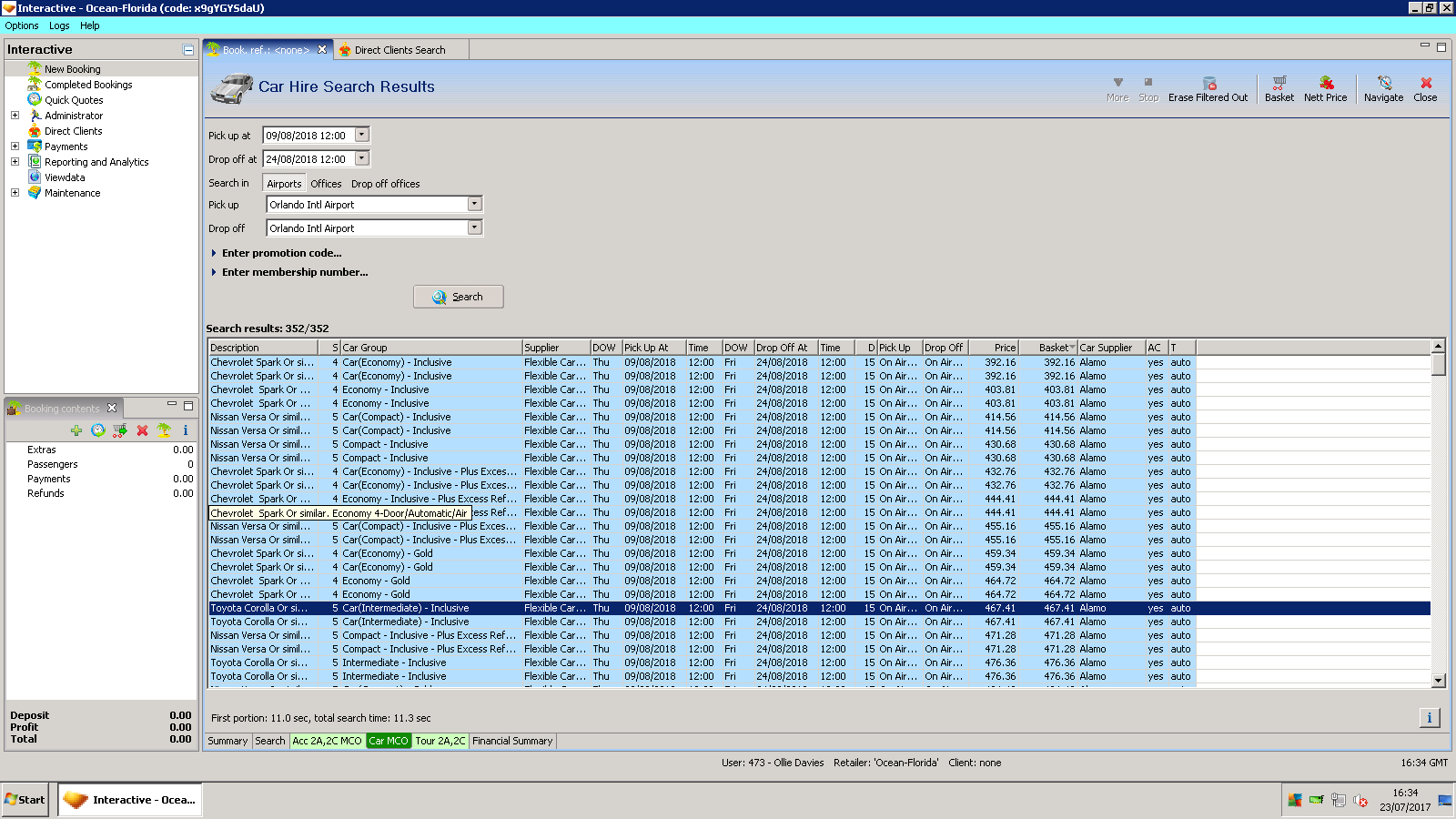Click the info button below search results
Image resolution: width=1456 pixels, height=819 pixels.
click(x=1429, y=718)
